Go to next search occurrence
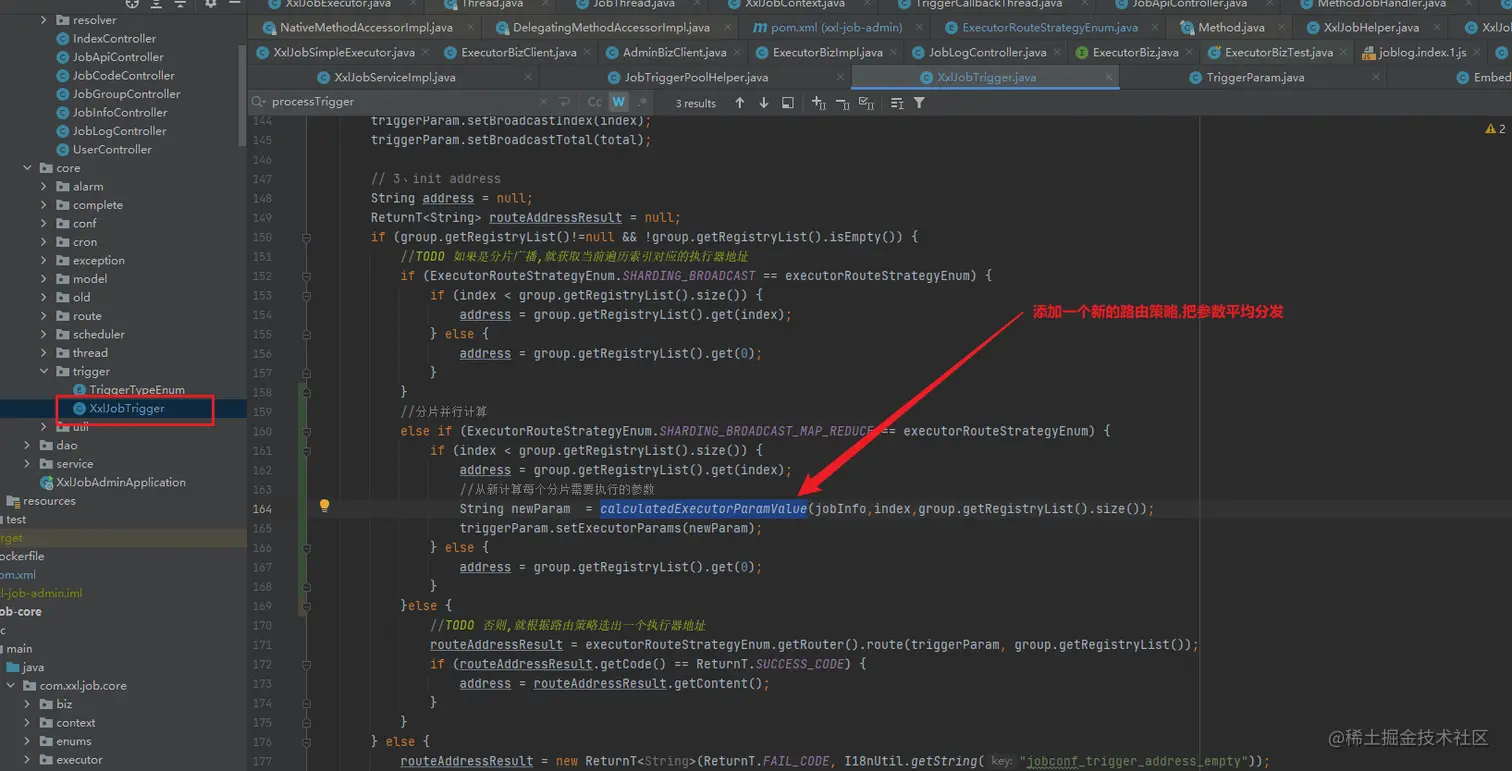The height and width of the screenshot is (771, 1512). pos(764,102)
